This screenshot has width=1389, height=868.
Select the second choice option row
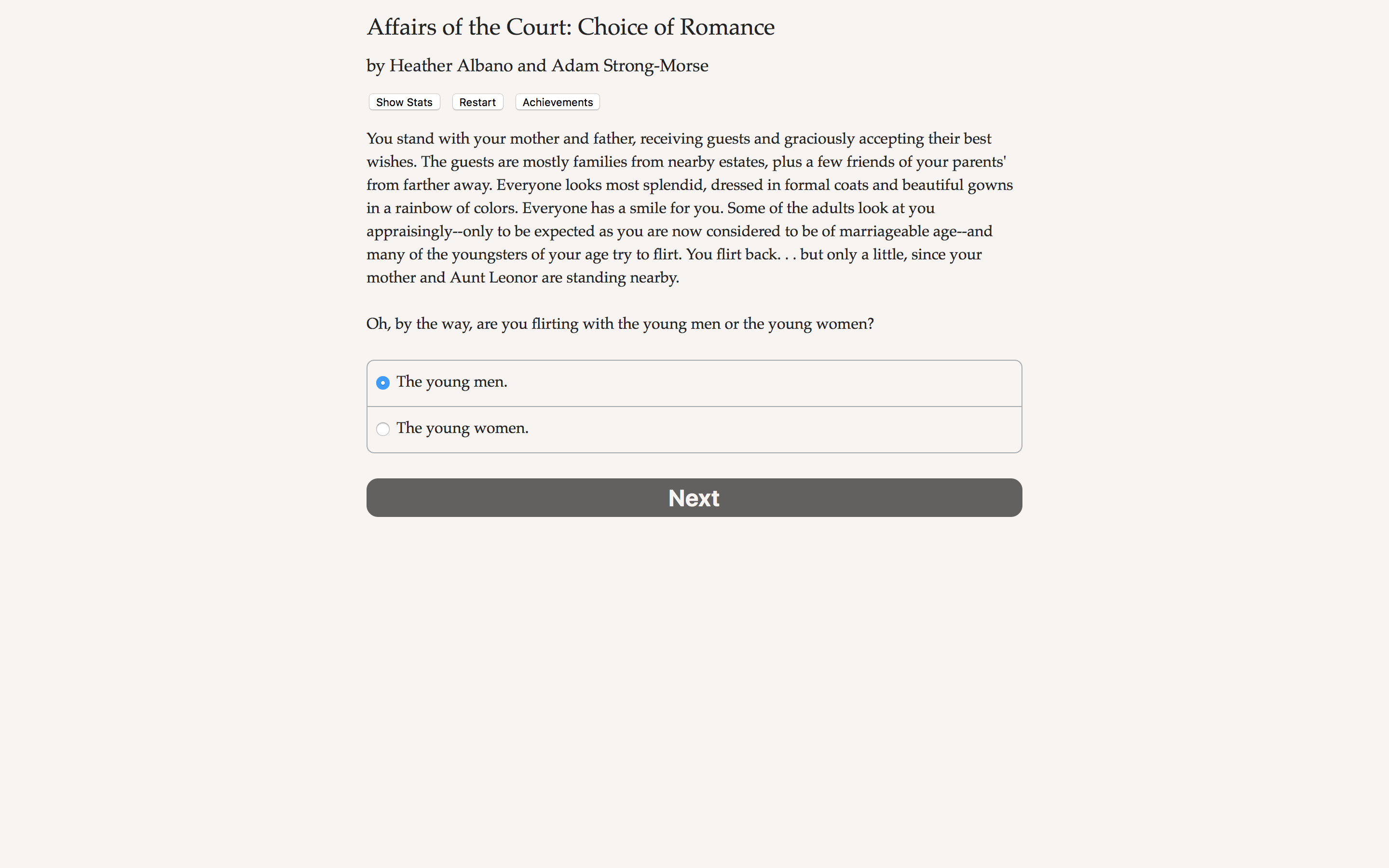694,429
